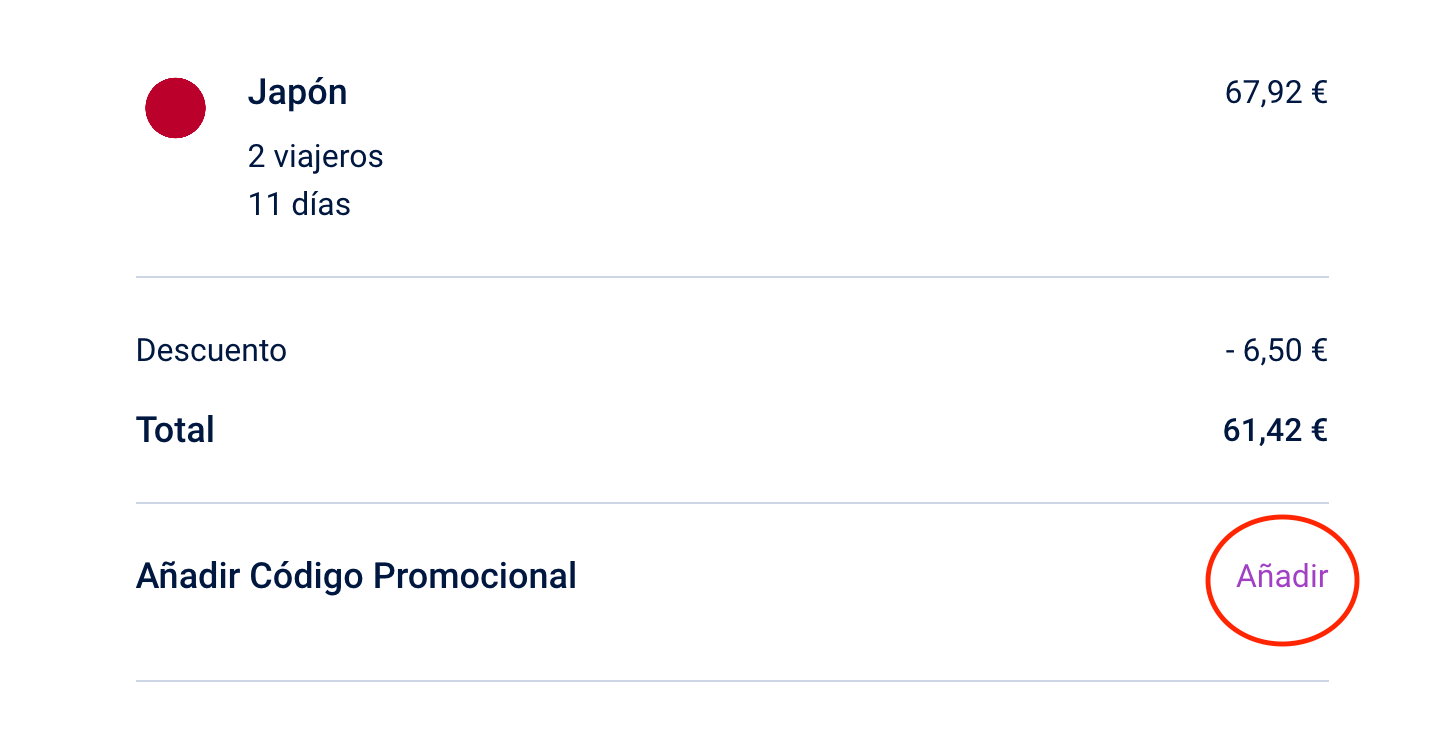Click the red Japan flag icon
Viewport: 1446px width, 734px height.
point(175,108)
